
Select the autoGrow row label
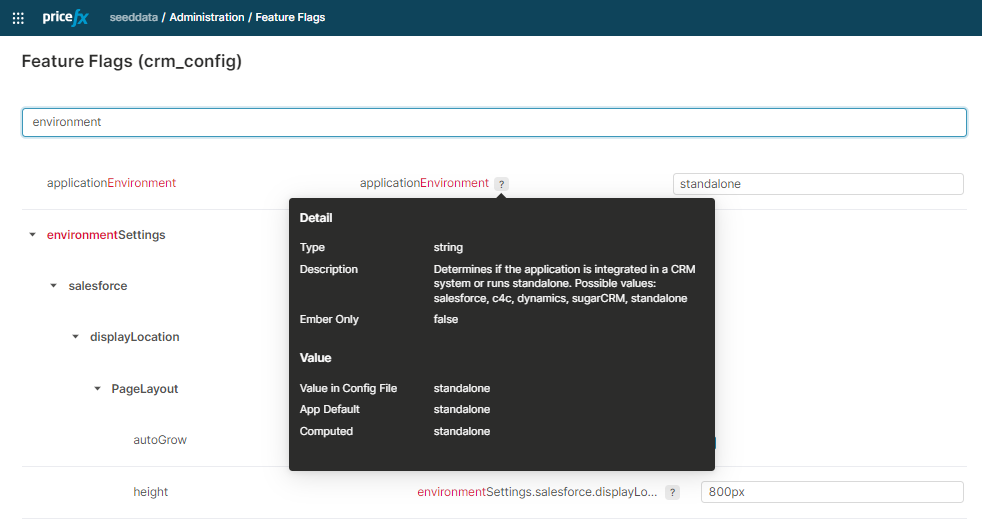(x=160, y=440)
